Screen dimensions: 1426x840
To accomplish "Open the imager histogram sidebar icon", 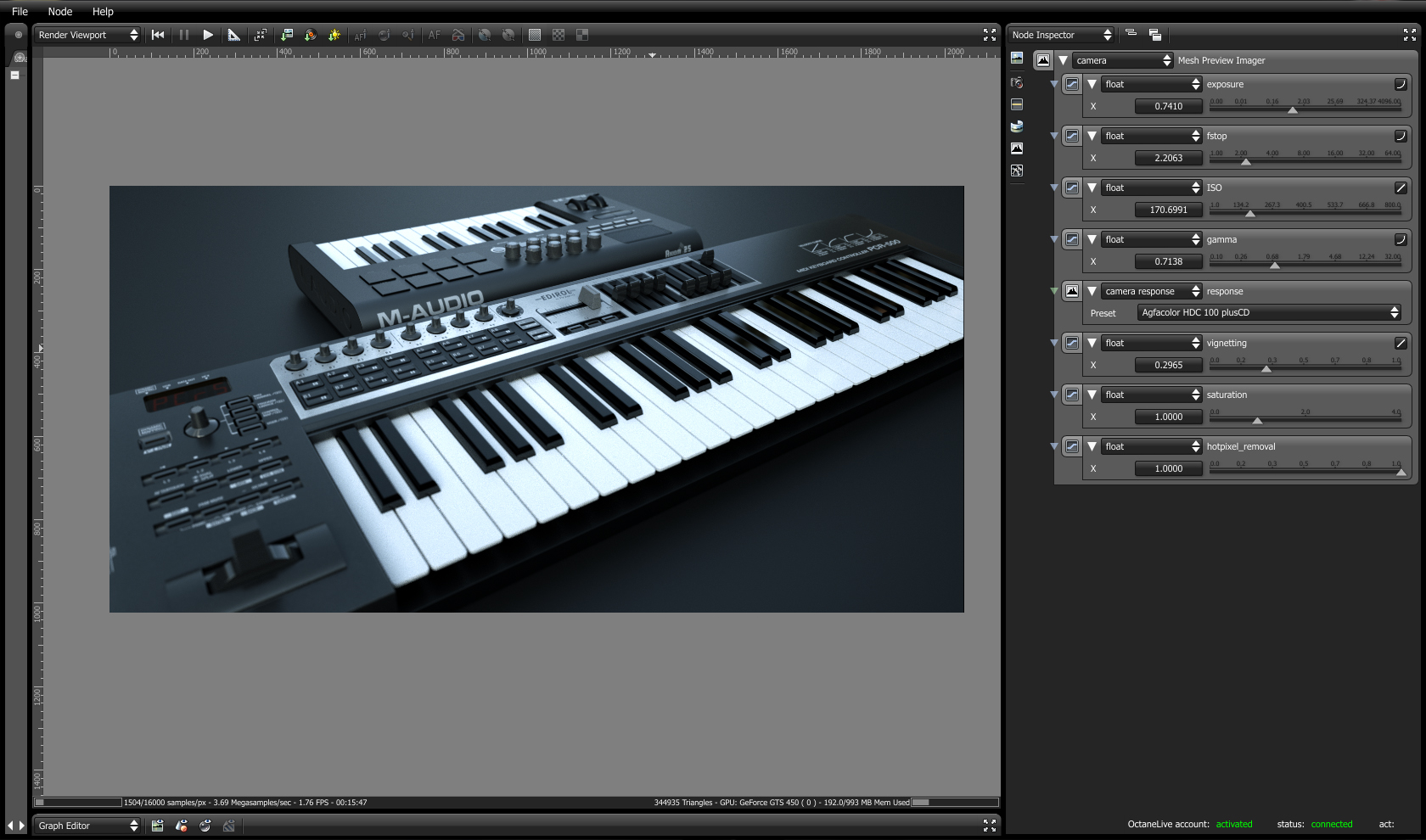I will [x=1017, y=148].
